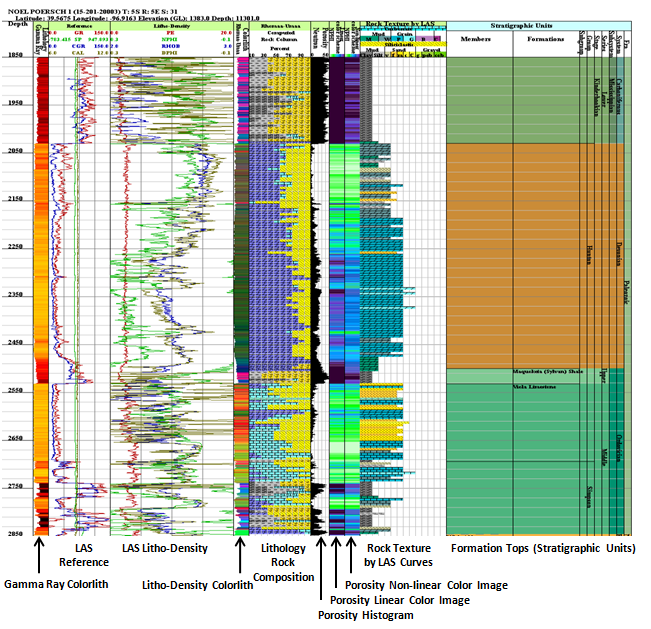Click the DPHI curve label

(169, 53)
